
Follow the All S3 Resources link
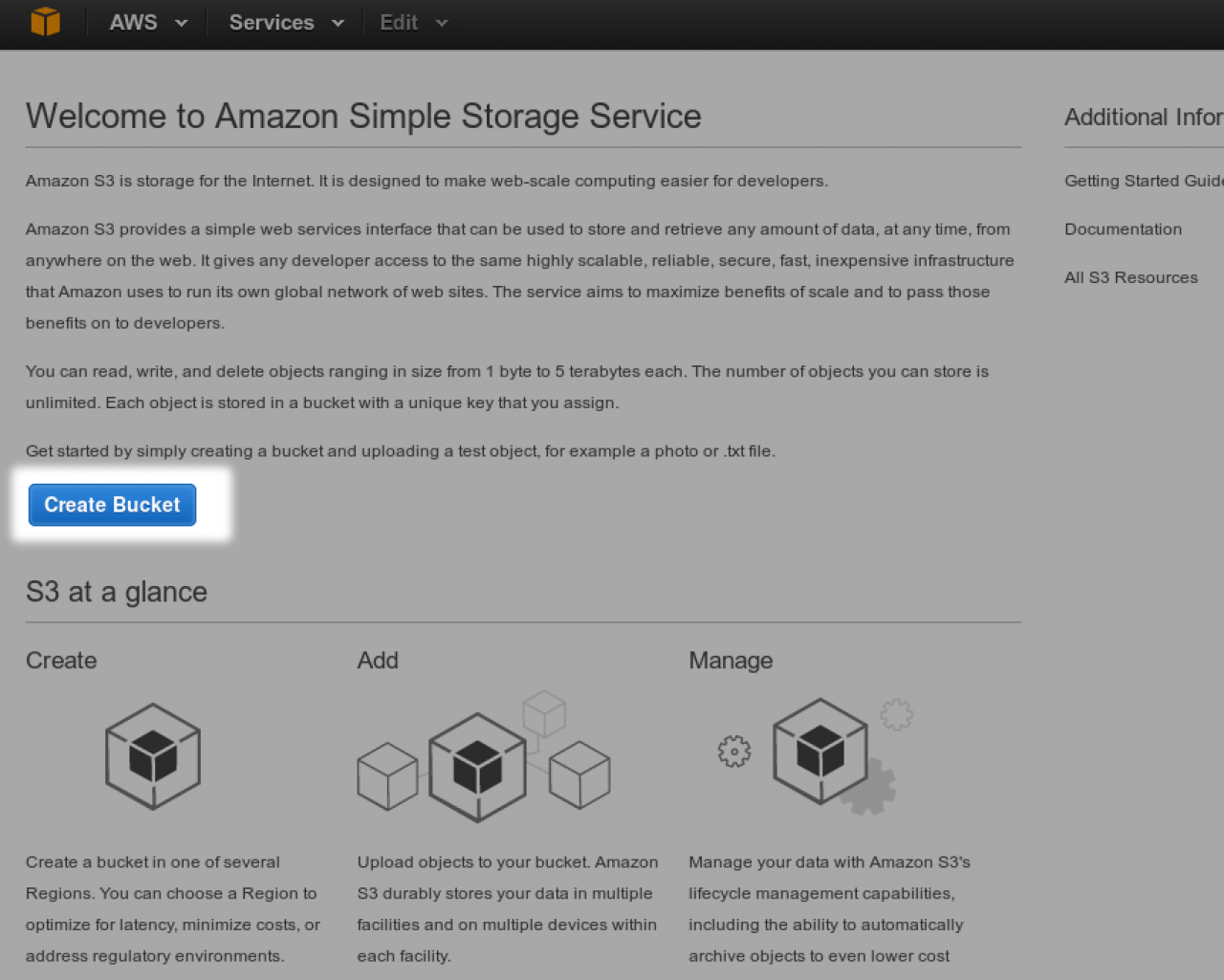(1130, 277)
